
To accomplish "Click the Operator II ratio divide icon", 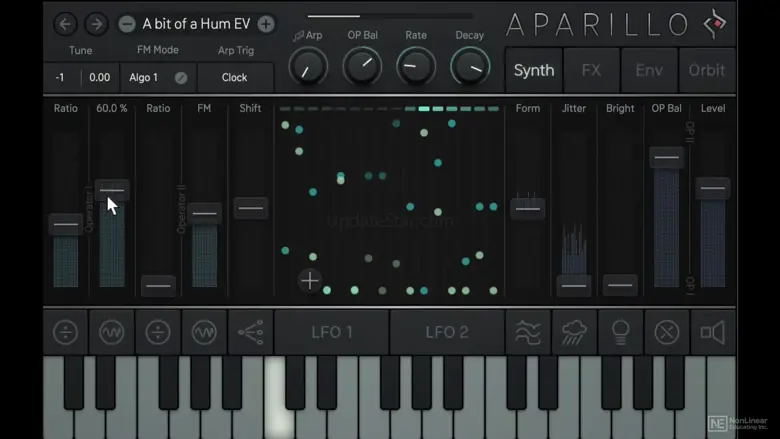I will tap(158, 332).
